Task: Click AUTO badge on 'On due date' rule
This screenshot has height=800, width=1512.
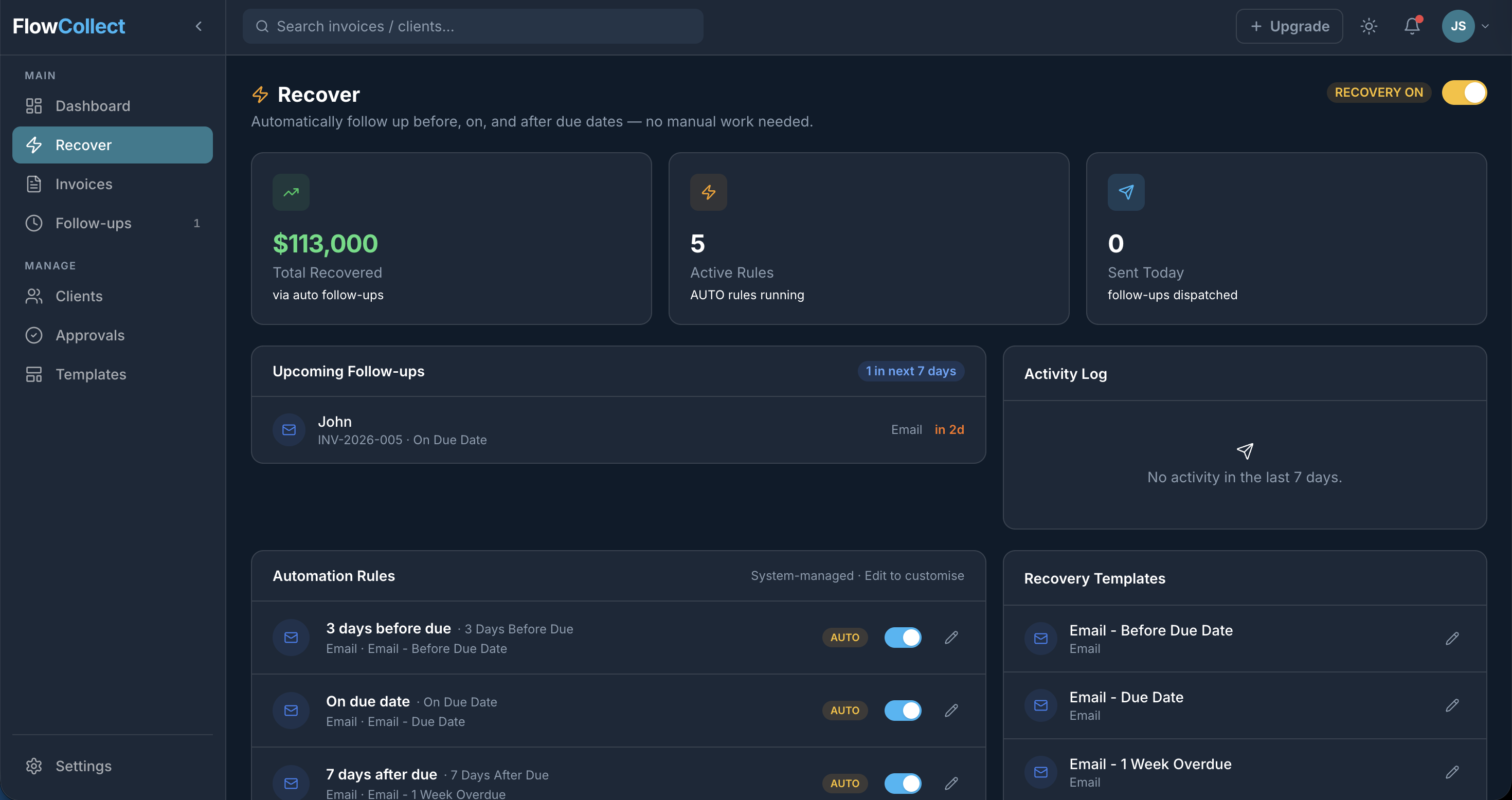Action: click(x=844, y=710)
